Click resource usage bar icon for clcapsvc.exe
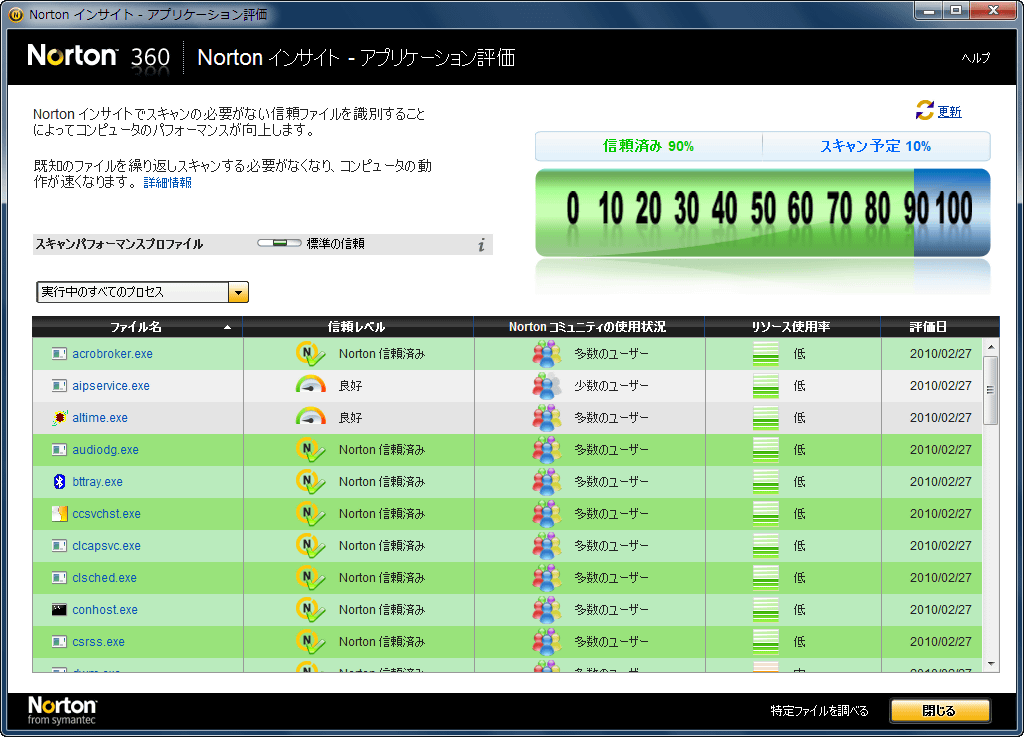Image resolution: width=1024 pixels, height=737 pixels. tap(765, 546)
